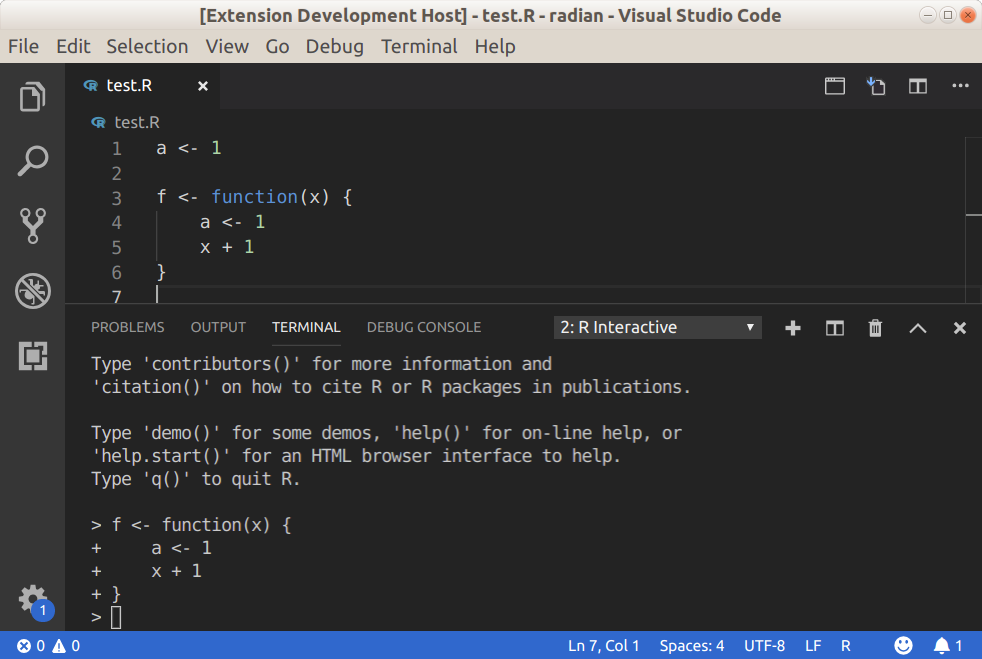Click the 'R' language mode indicator
The width and height of the screenshot is (982, 659).
(x=845, y=646)
